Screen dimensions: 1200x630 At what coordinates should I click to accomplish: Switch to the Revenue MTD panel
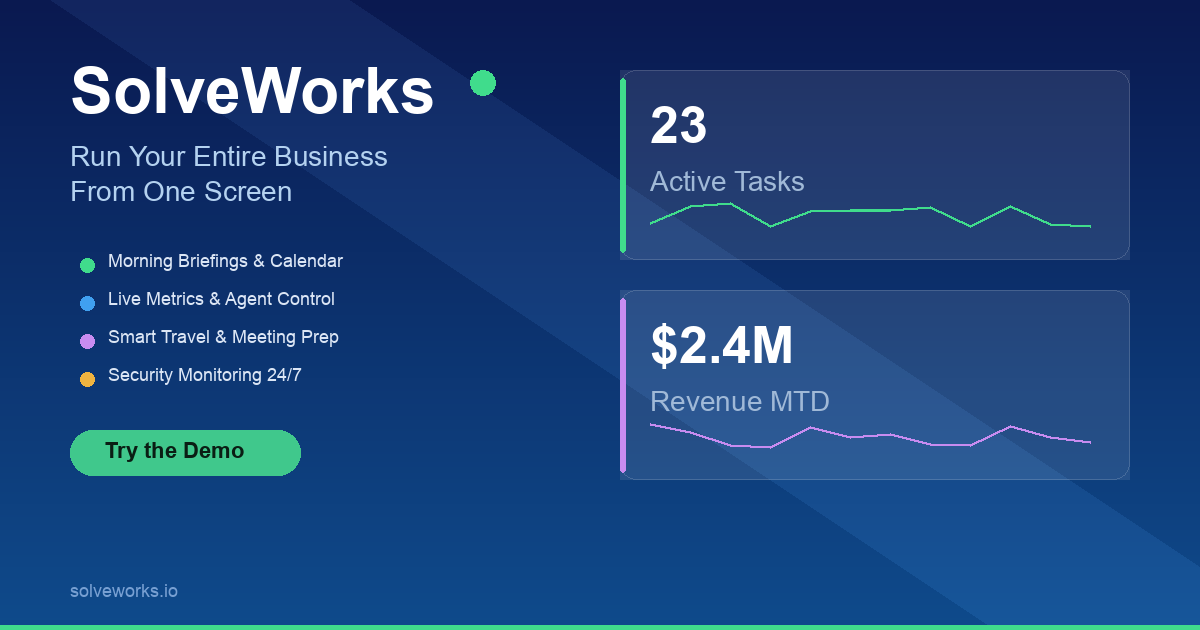875,385
